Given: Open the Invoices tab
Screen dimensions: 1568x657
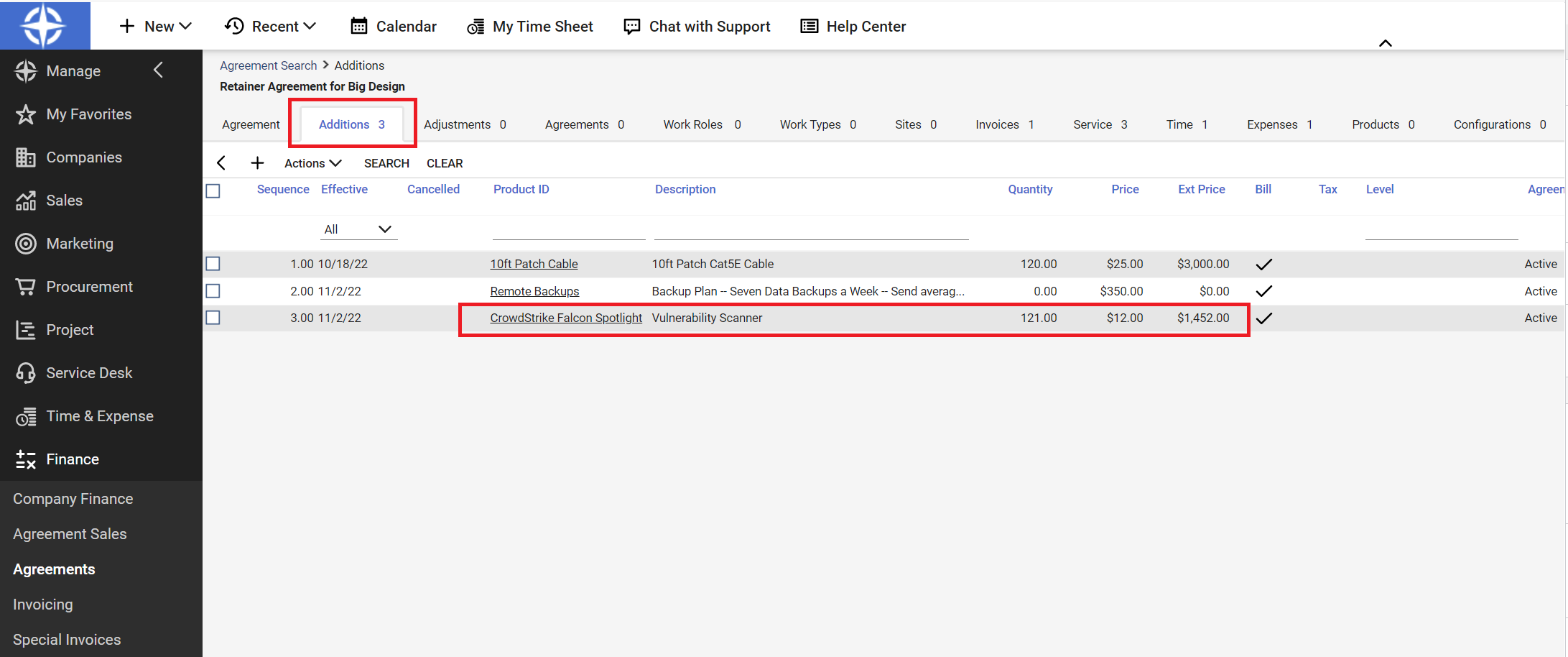Looking at the screenshot, I should click(1005, 124).
